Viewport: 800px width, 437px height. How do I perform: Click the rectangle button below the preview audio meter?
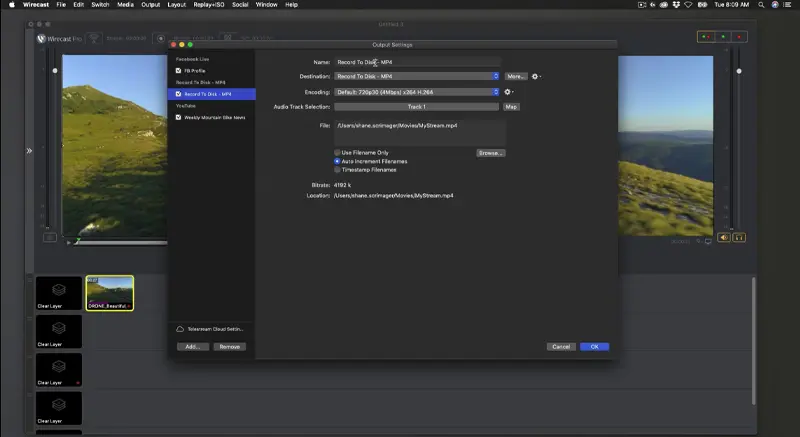[x=49, y=237]
